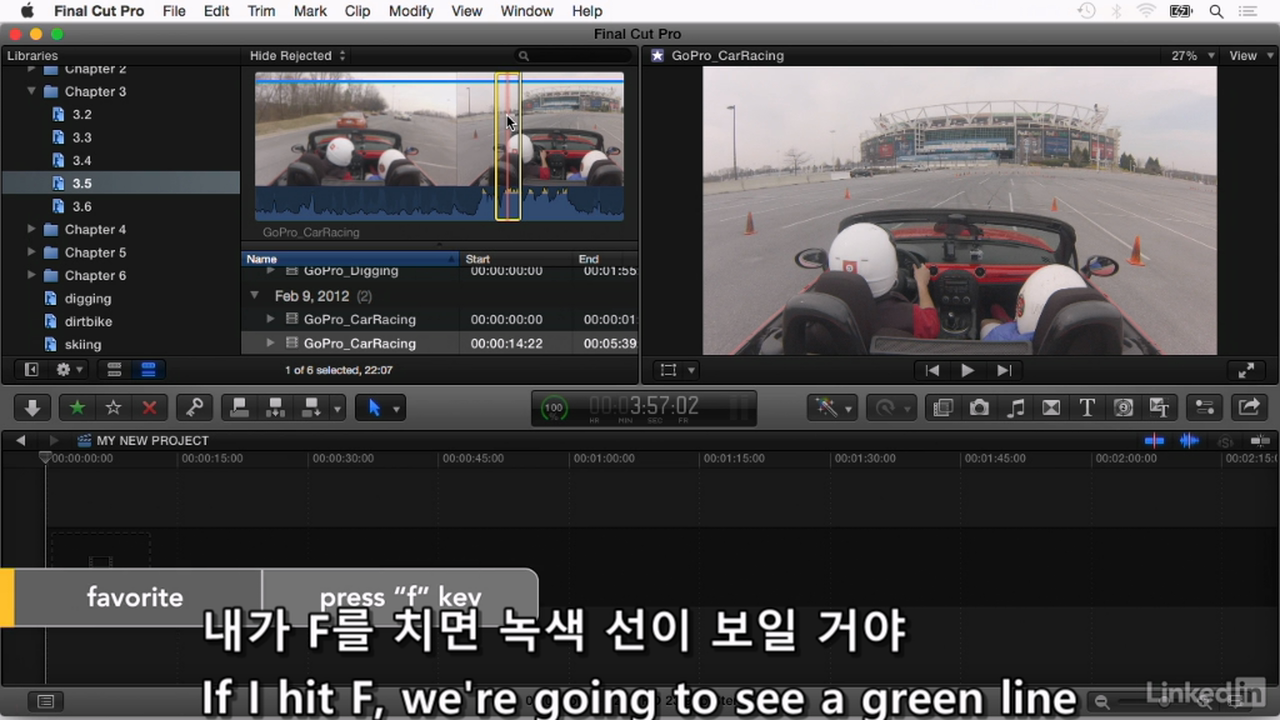Click the Insert clip edit button
1280x720 pixels.
coord(275,408)
